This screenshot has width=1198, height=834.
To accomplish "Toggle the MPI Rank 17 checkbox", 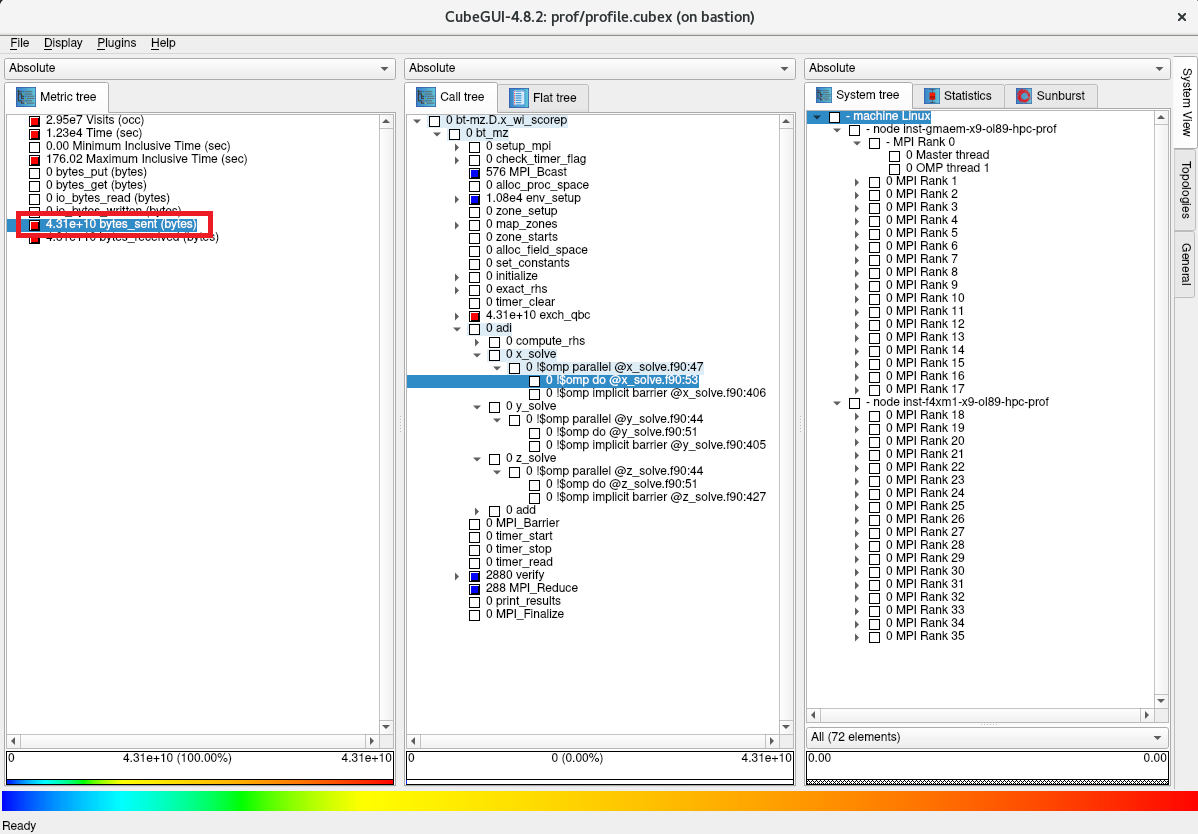I will click(x=874, y=390).
